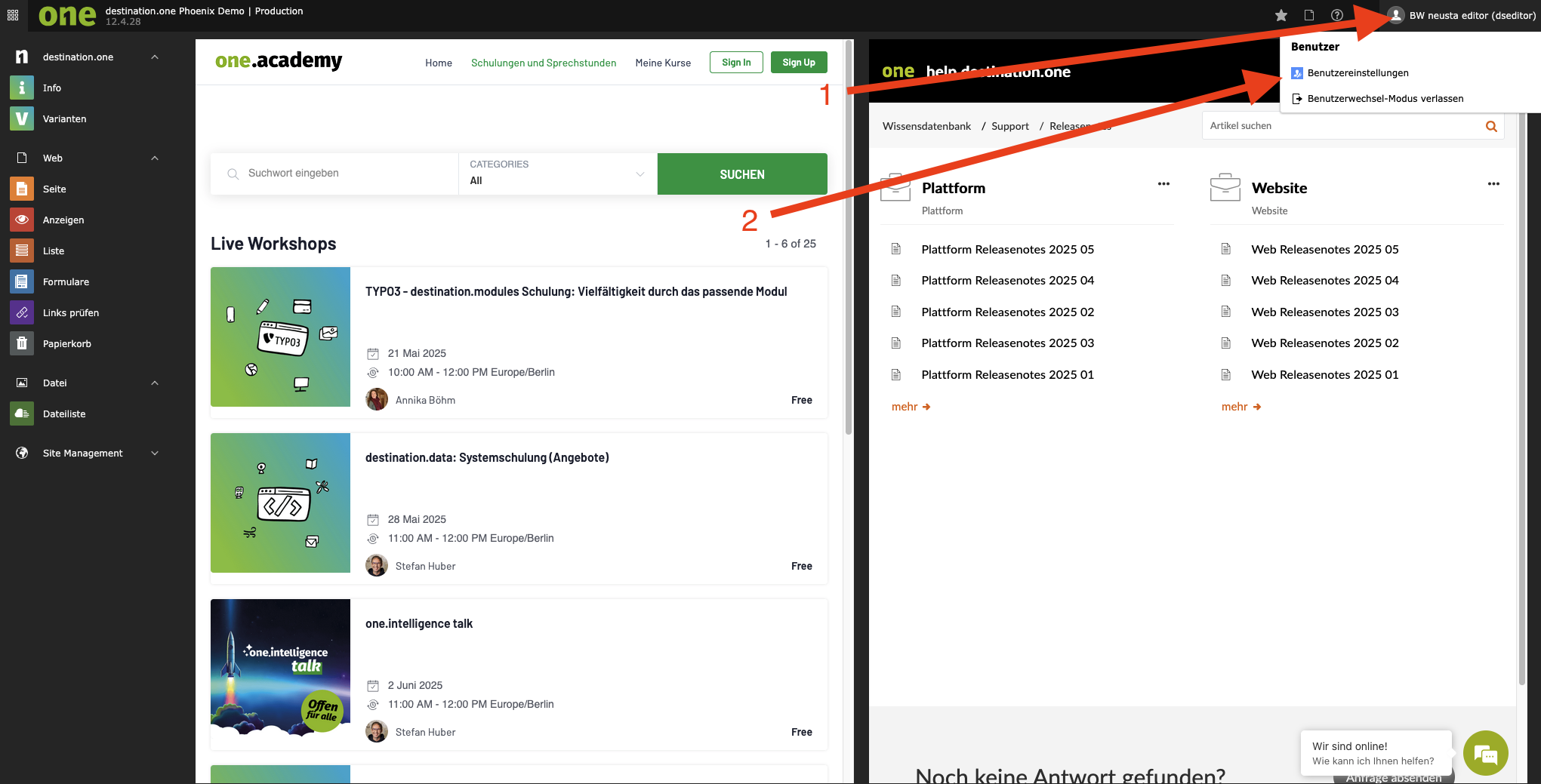Image resolution: width=1541 pixels, height=784 pixels.
Task: Click the SUCHEN search button
Action: coord(742,174)
